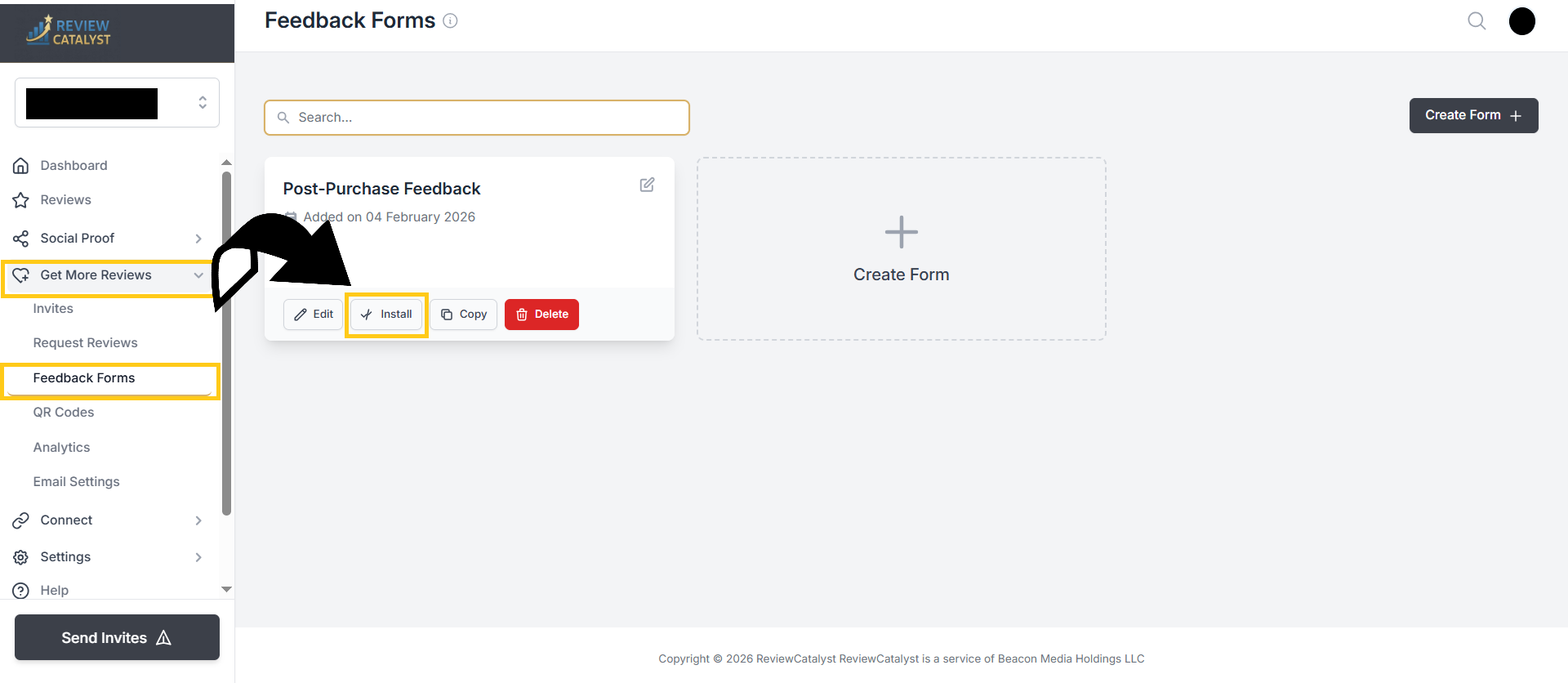
Task: Click the info icon next to Feedback Forms
Action: [450, 20]
